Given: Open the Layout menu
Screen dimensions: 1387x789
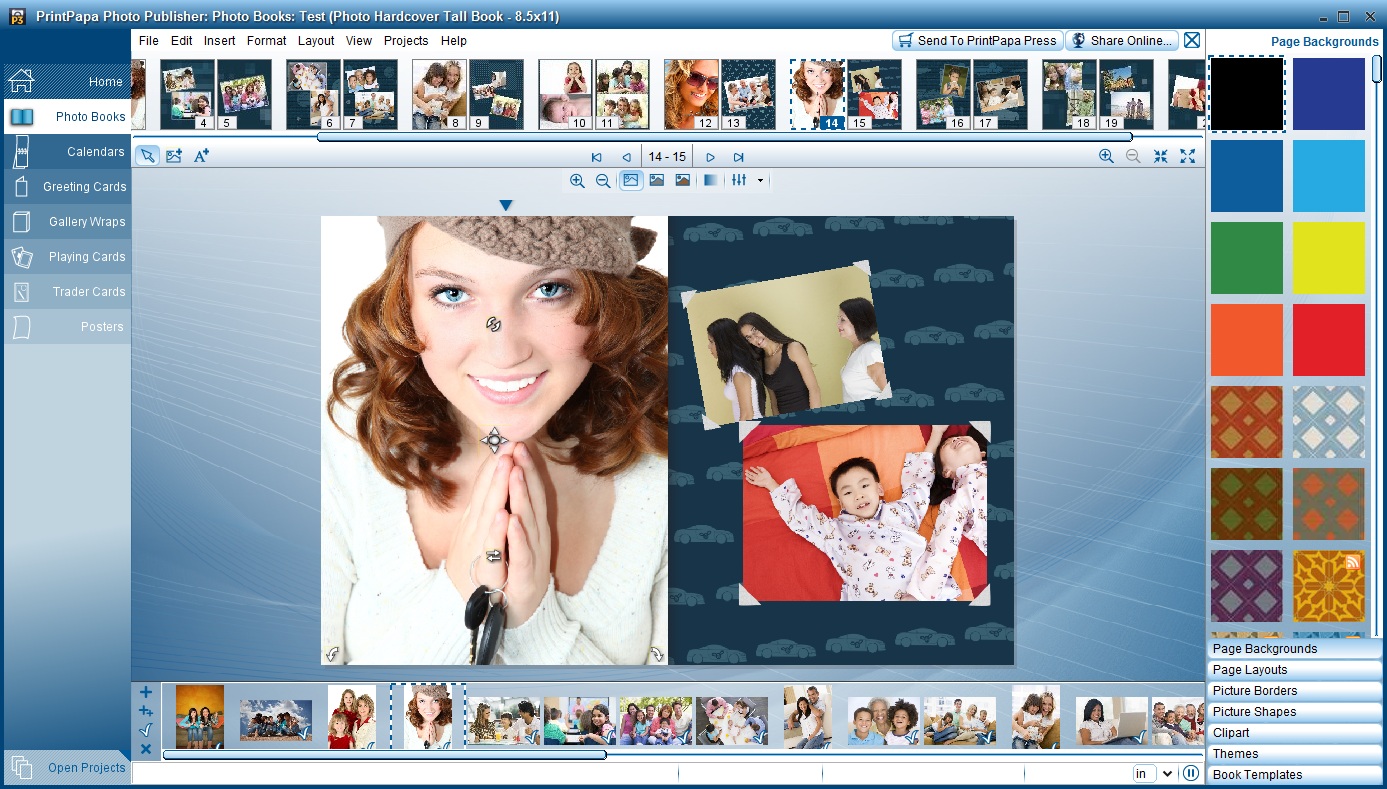Looking at the screenshot, I should [x=316, y=41].
